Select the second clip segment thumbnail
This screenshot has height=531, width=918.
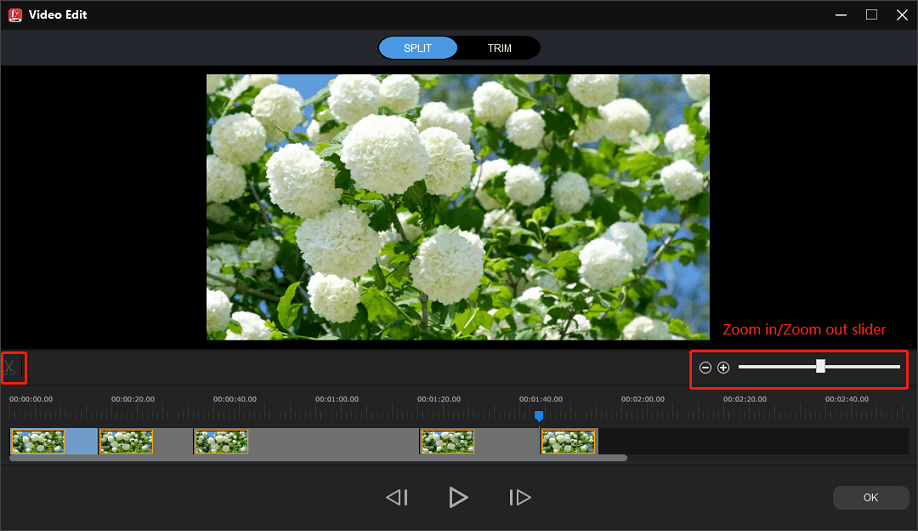[x=126, y=441]
